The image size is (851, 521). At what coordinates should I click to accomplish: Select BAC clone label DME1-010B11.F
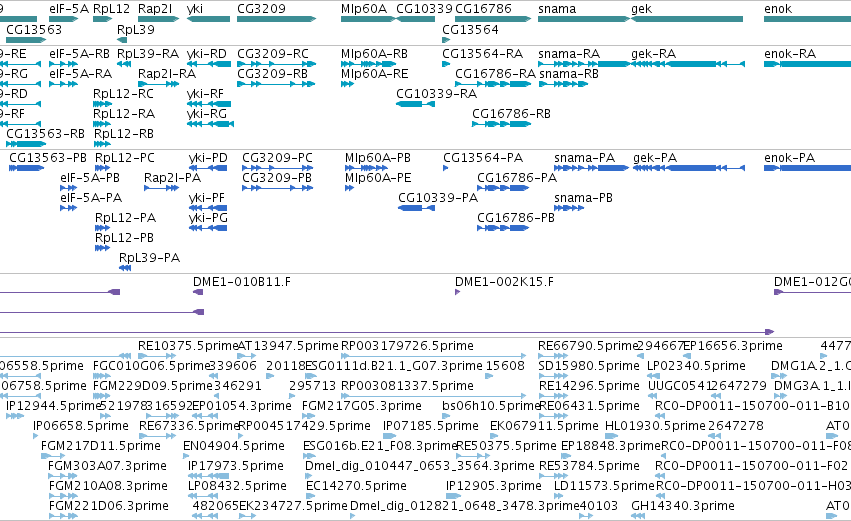click(242, 282)
